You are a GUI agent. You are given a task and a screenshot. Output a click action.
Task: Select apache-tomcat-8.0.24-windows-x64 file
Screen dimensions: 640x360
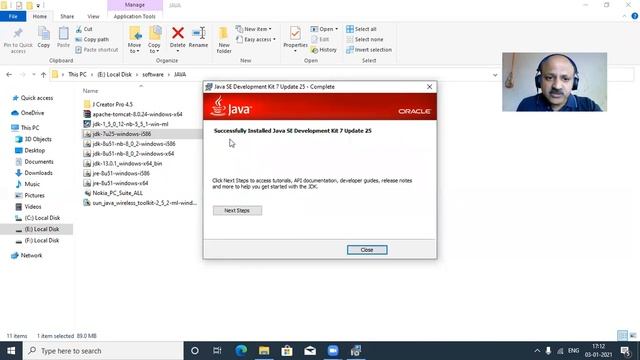click(133, 114)
